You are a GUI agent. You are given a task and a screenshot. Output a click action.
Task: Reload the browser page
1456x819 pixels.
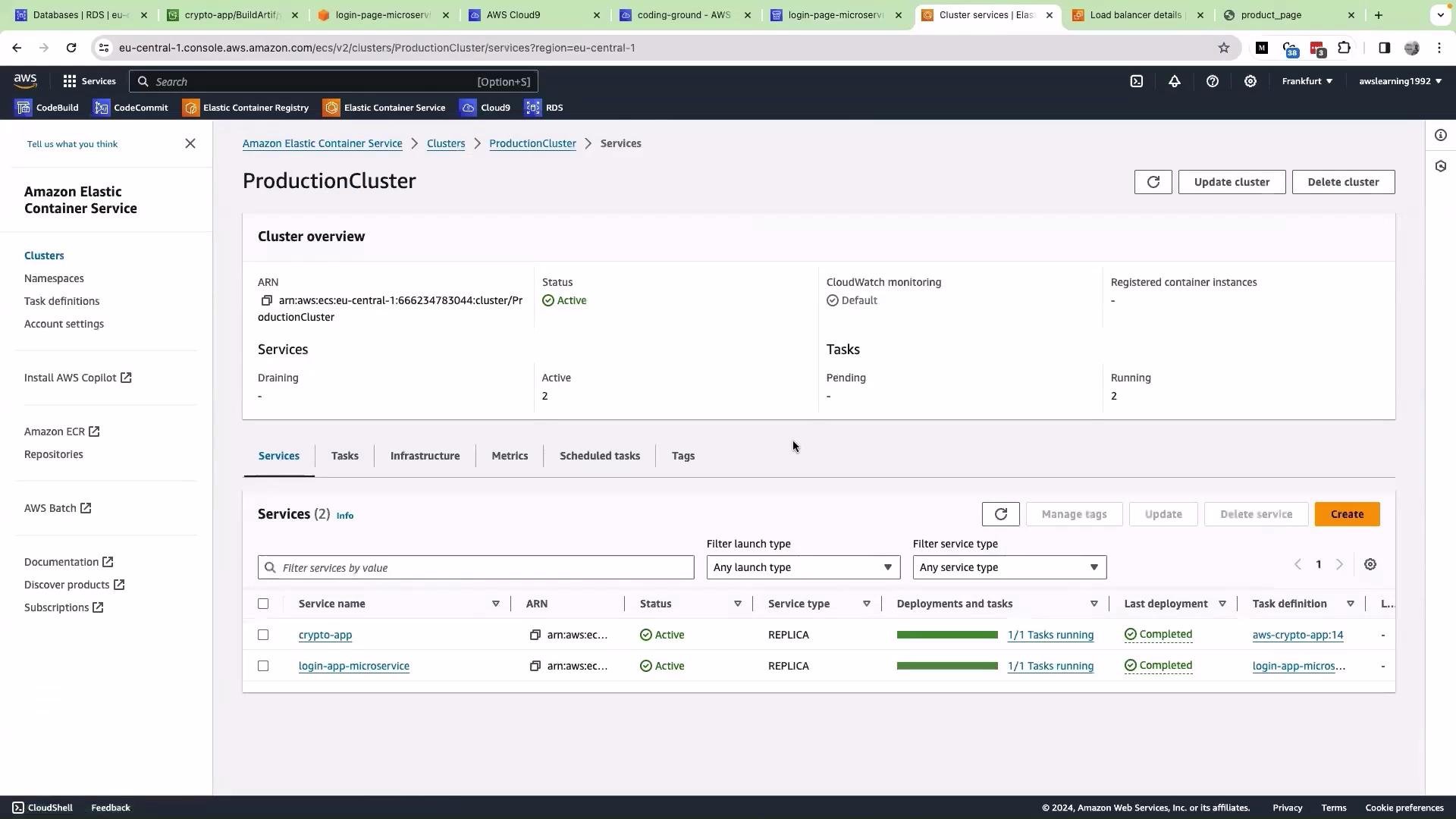(71, 48)
